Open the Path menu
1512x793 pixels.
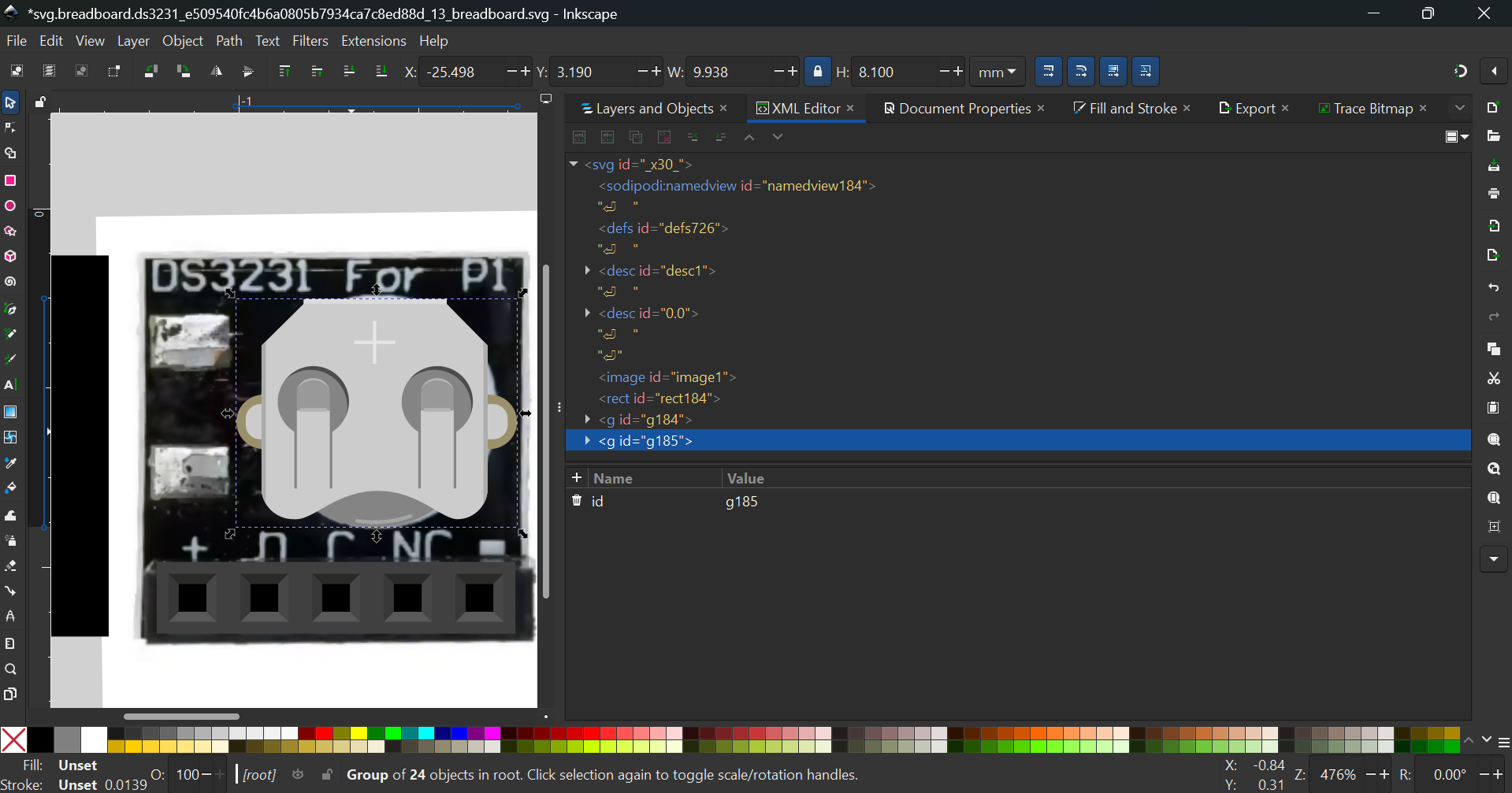(x=228, y=41)
